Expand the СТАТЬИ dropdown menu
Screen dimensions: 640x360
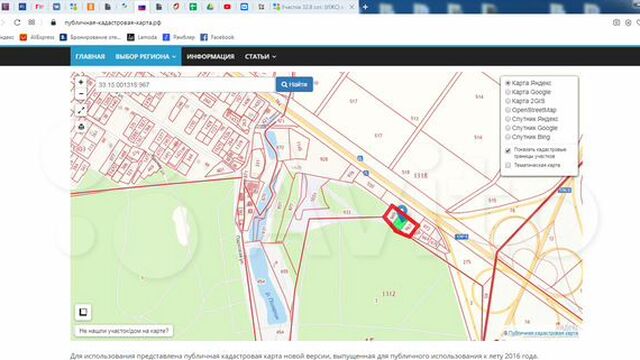(x=260, y=57)
